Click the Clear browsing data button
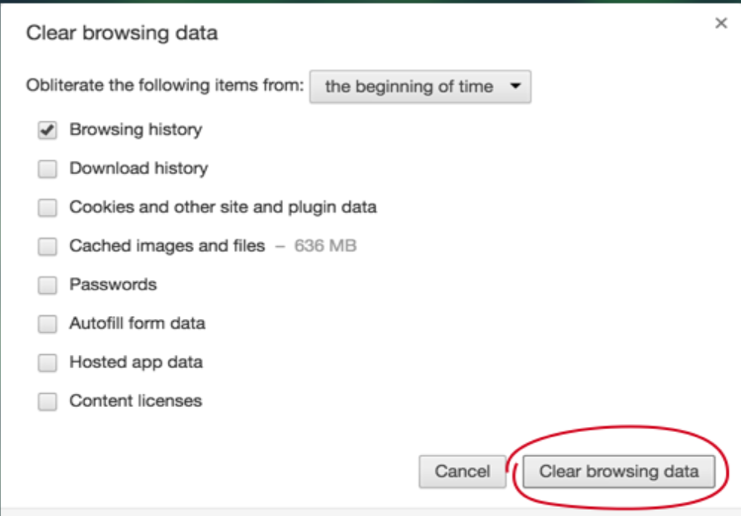Image resolution: width=741 pixels, height=516 pixels. tap(619, 471)
